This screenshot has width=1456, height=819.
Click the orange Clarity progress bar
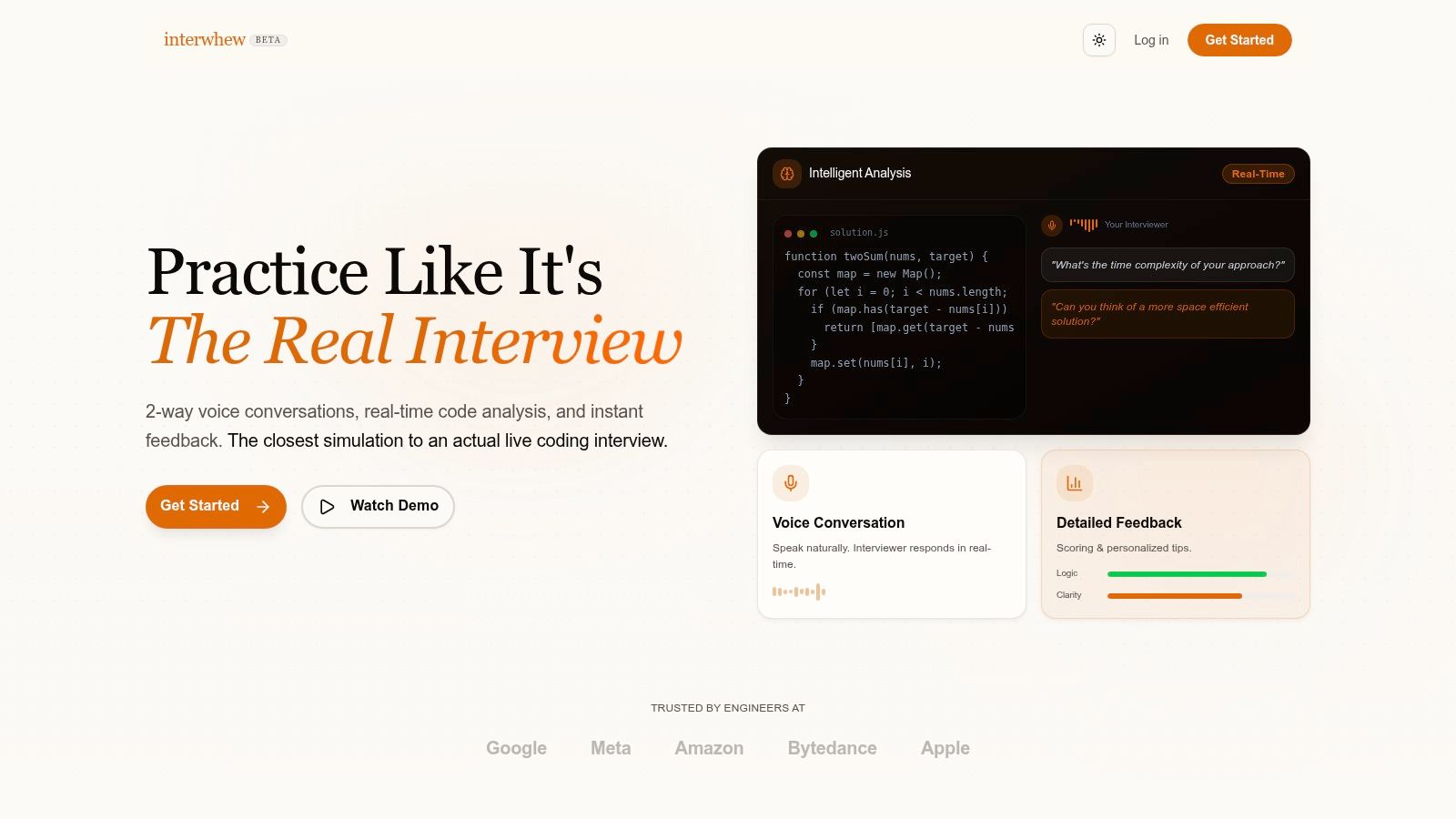pos(1175,596)
